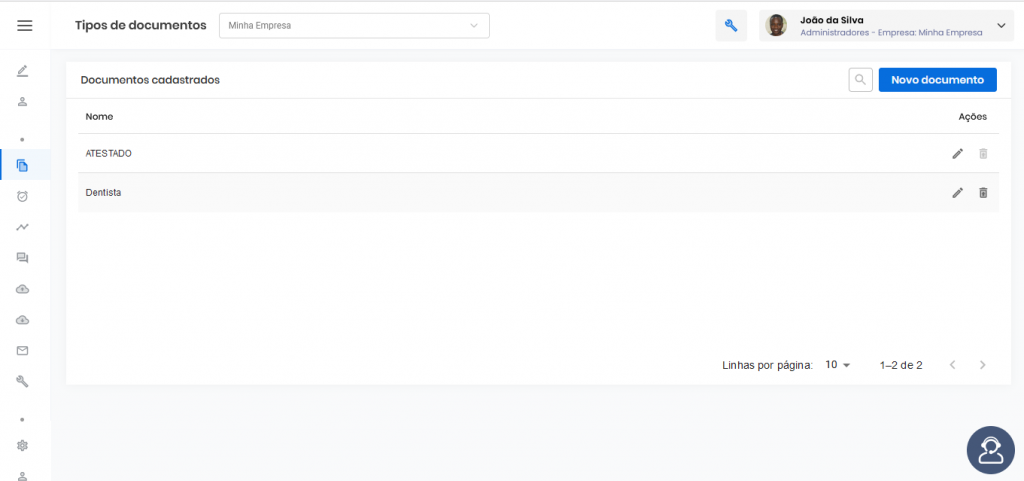Viewport: 1024px width, 481px height.
Task: Click the Linhas por página label
Action: (767, 365)
